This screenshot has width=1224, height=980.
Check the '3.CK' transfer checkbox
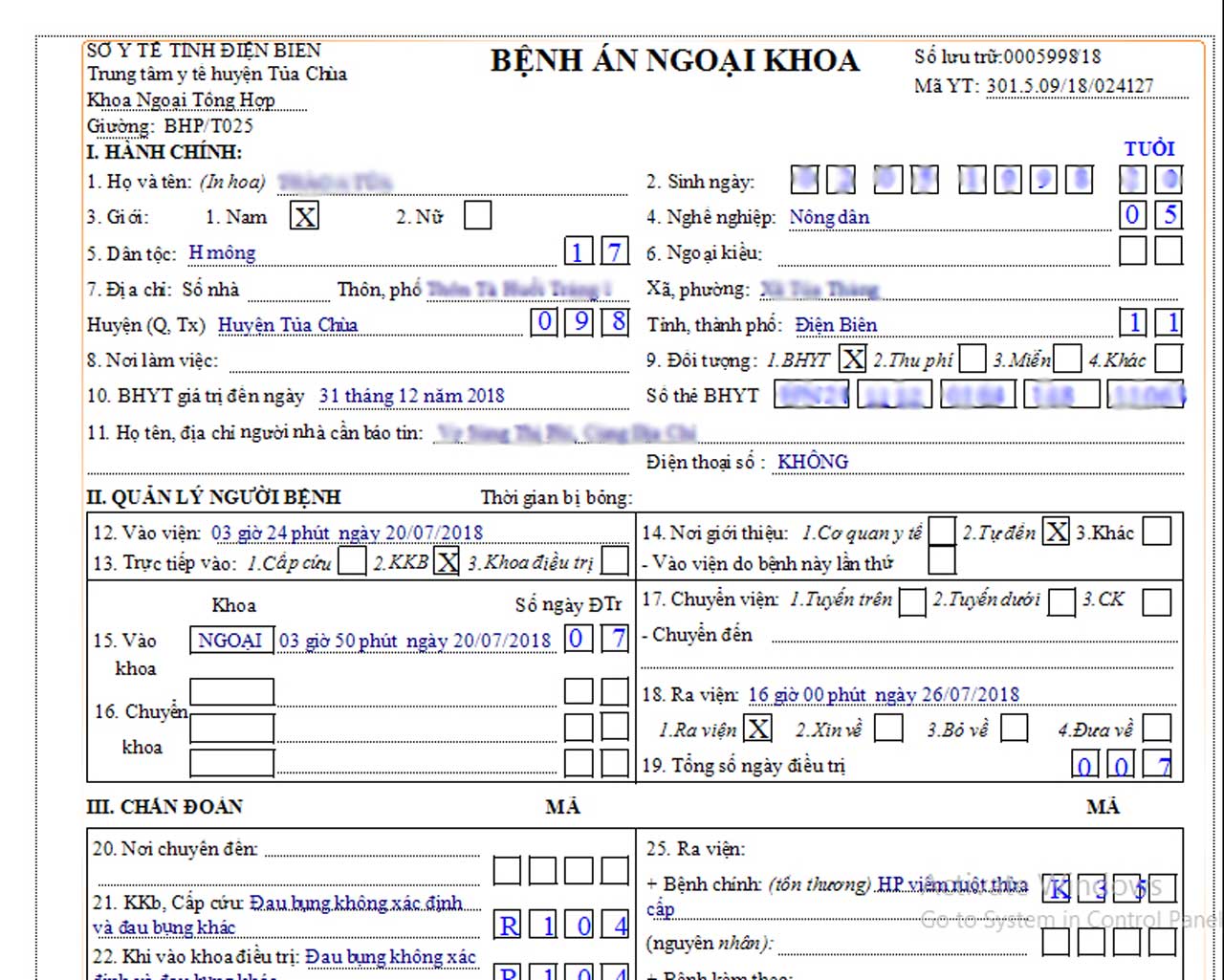1157,601
